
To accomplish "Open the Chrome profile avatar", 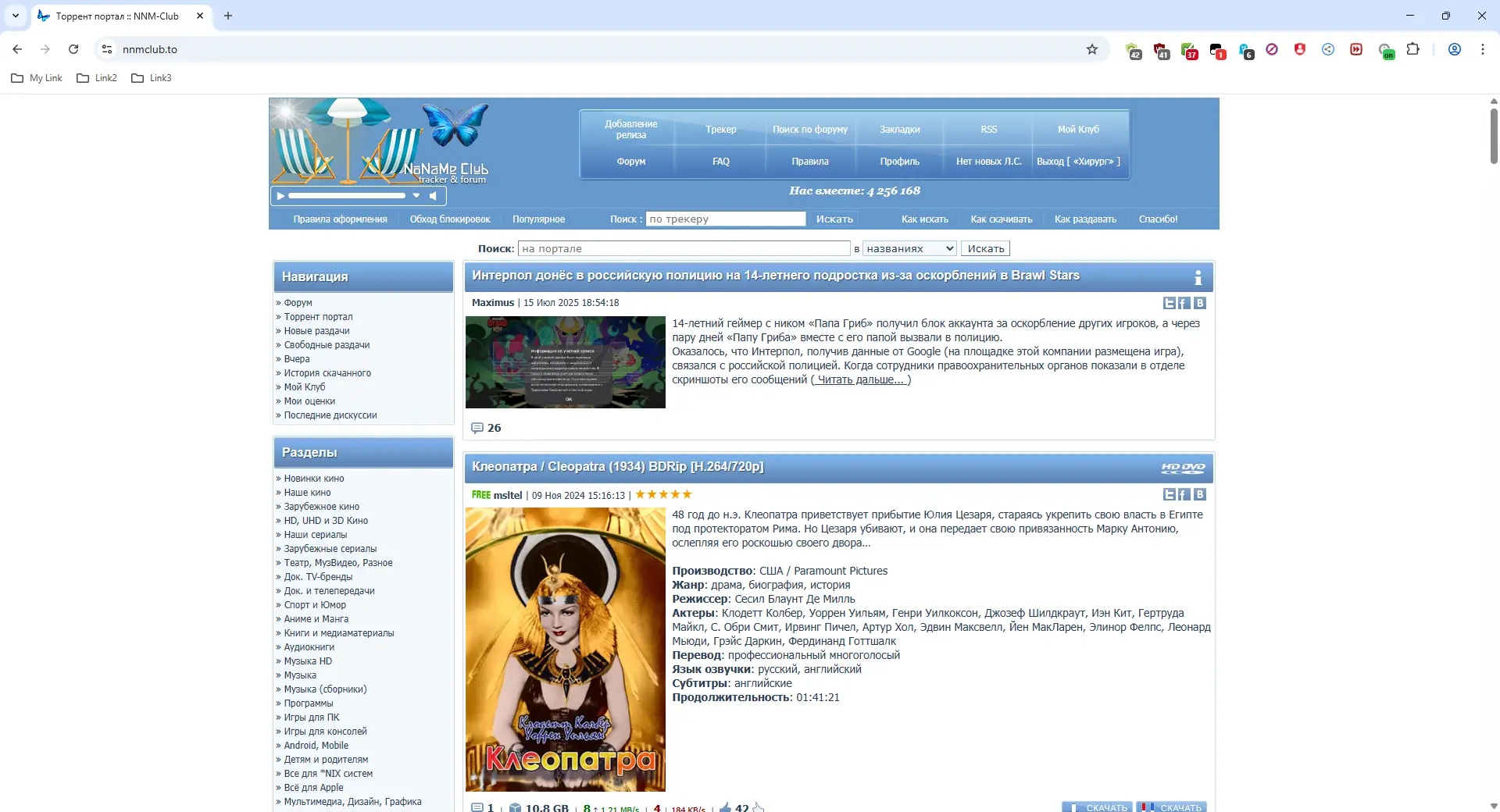I will [1455, 49].
